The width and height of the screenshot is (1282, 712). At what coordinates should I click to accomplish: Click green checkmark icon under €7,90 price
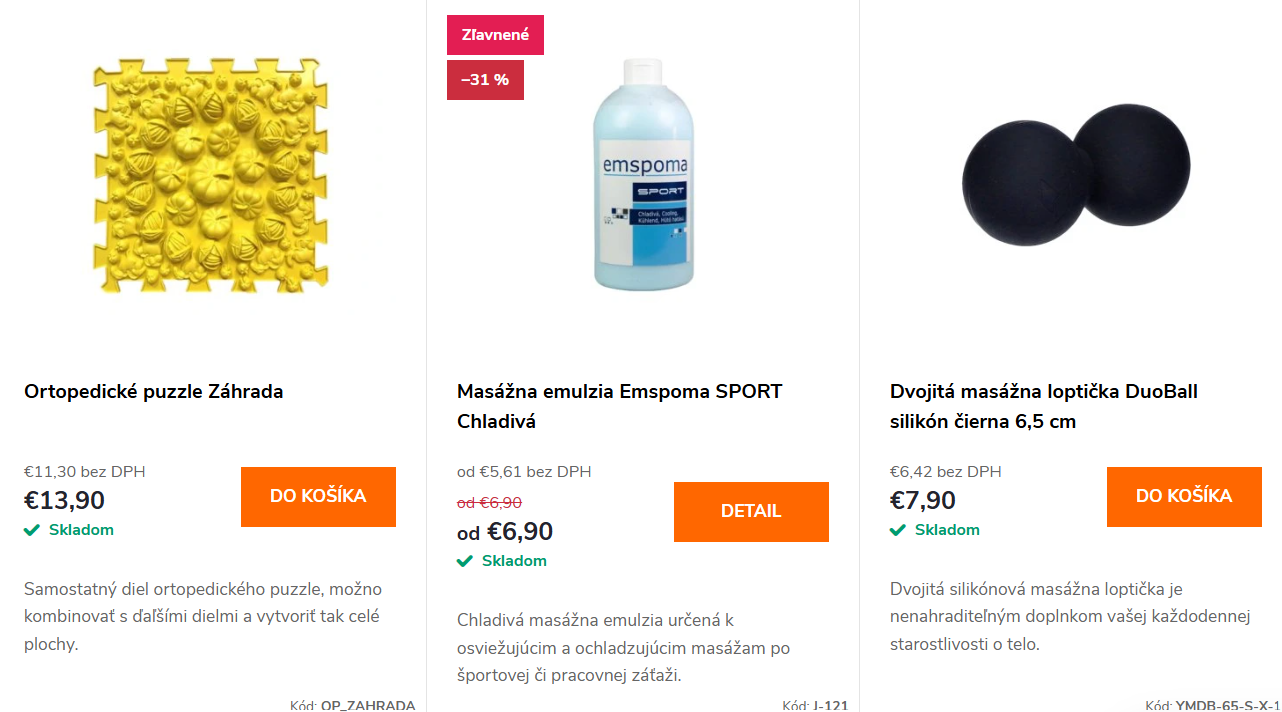click(898, 530)
